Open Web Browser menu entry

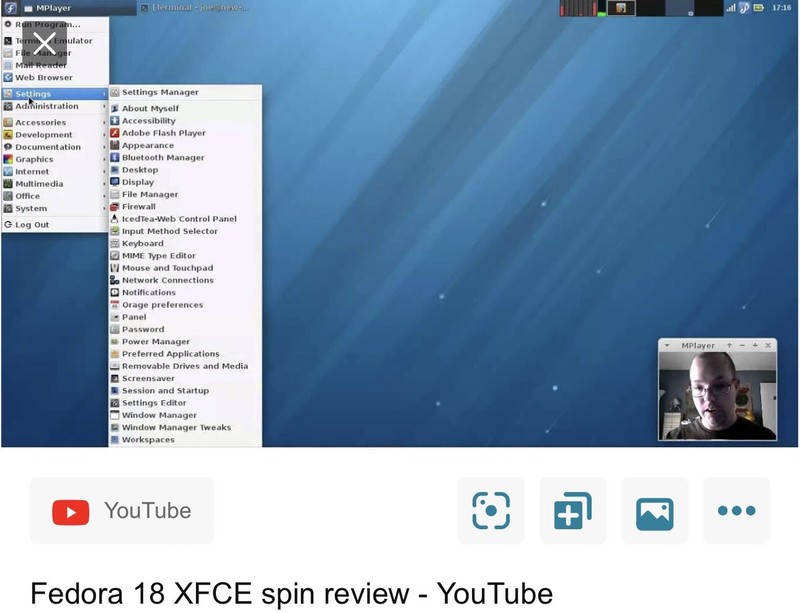[x=55, y=78]
